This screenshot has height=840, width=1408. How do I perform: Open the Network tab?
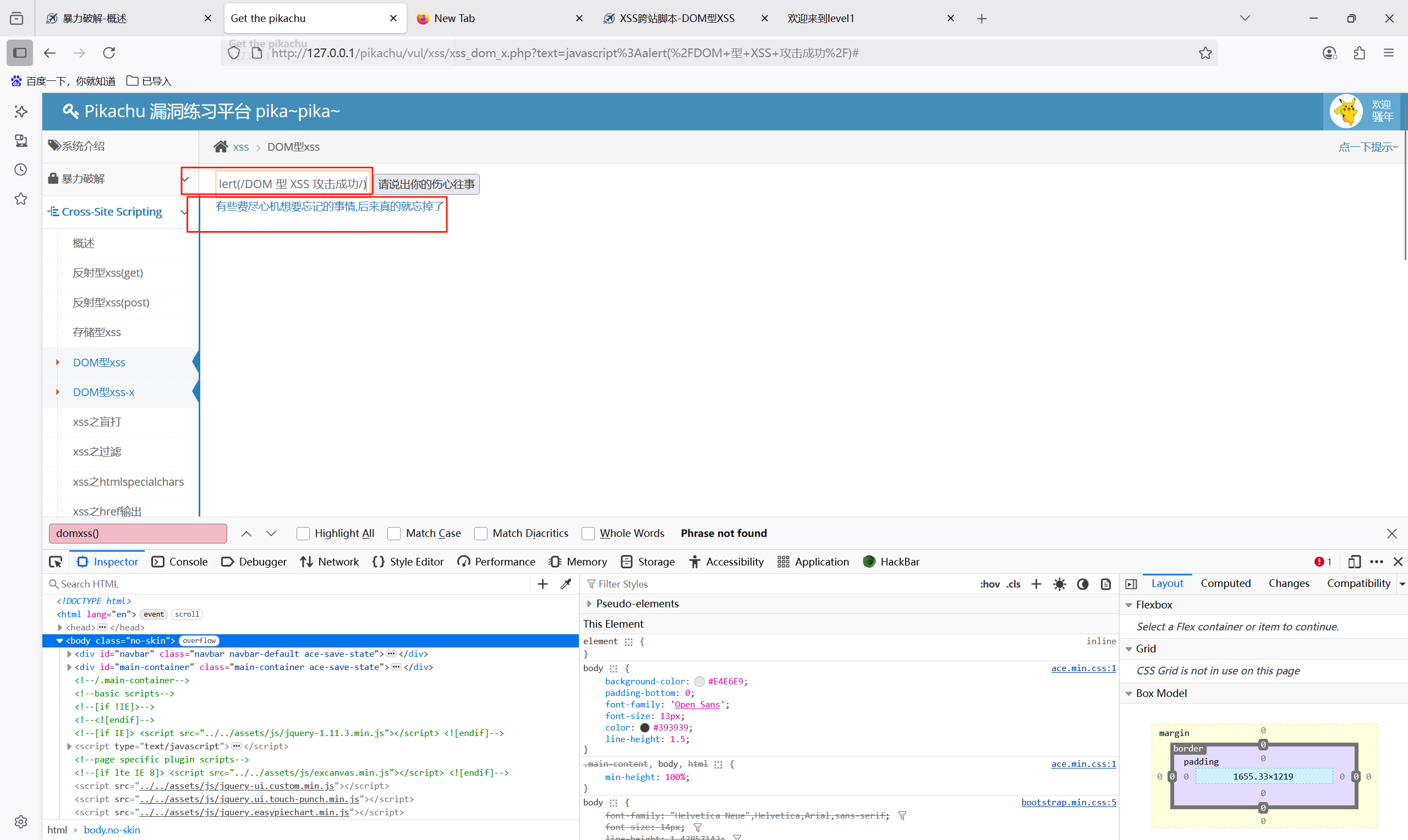(330, 562)
